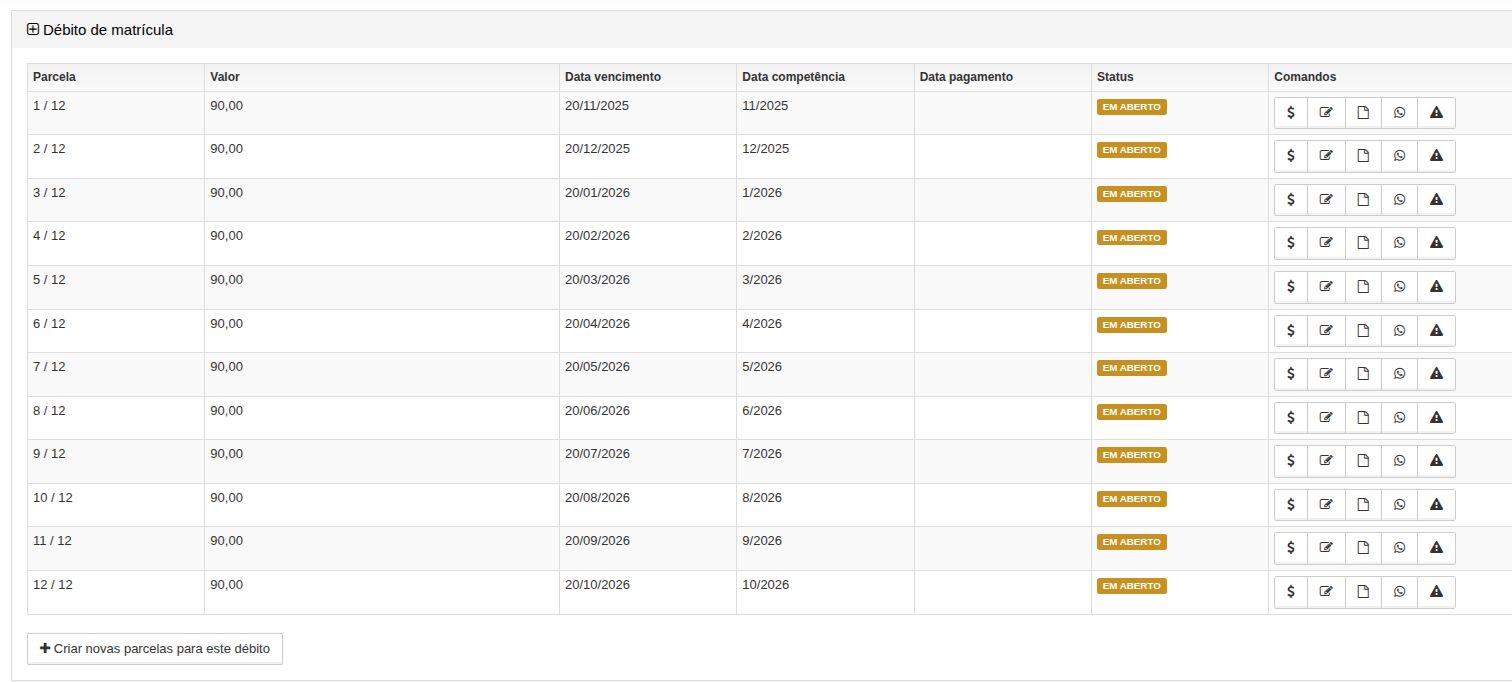Select the Data vencimento column header
Screen dimensions: 1512x682
[613, 77]
